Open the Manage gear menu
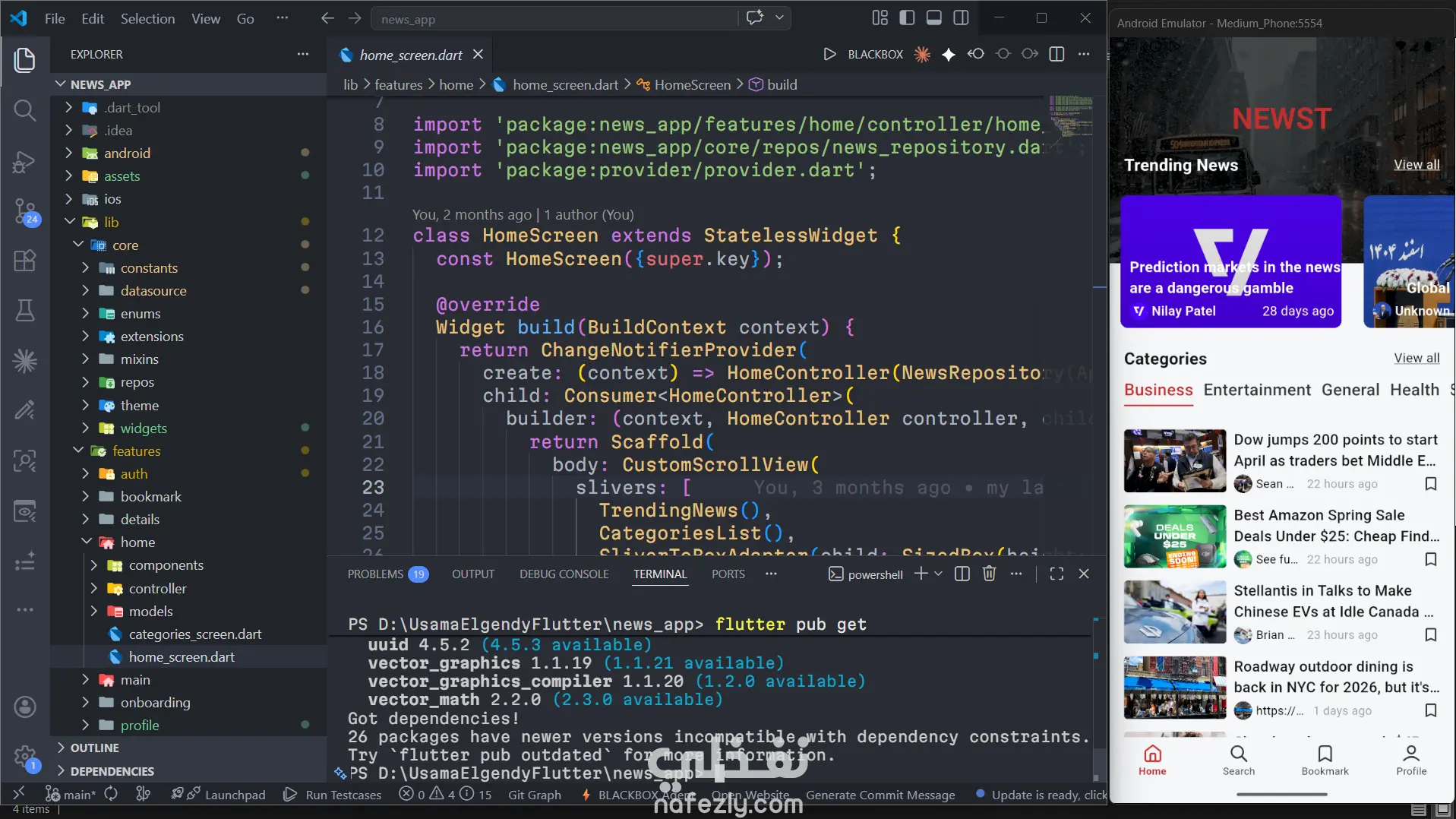 point(24,757)
